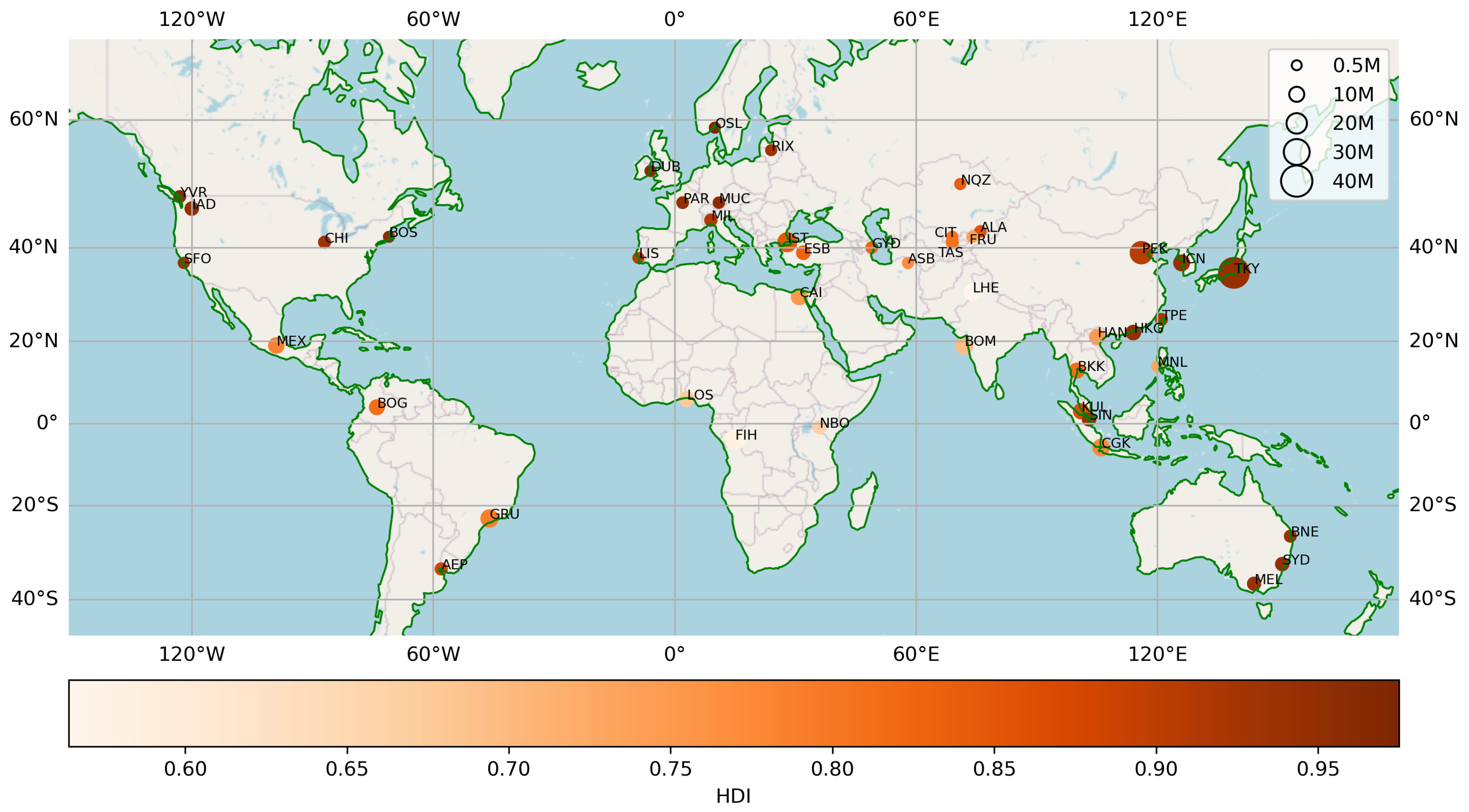Click colorbar at 0.90 HDI
Image resolution: width=1469 pixels, height=812 pixels.
[1156, 713]
